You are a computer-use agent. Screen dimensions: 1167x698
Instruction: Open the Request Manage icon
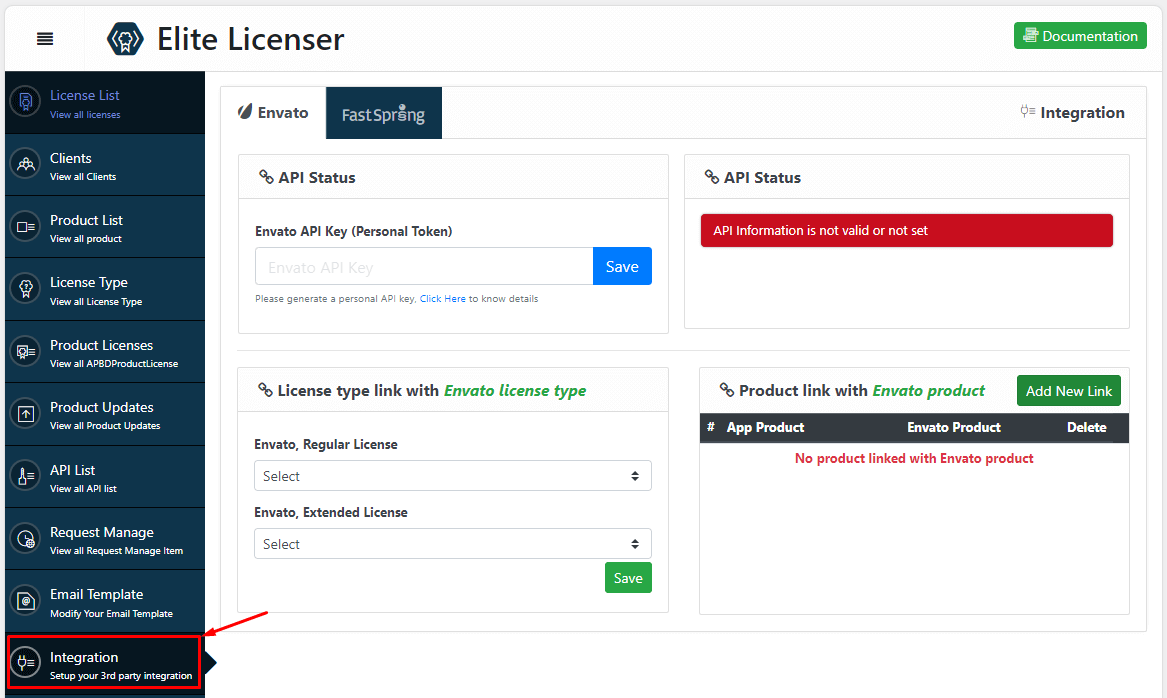pyautogui.click(x=25, y=538)
